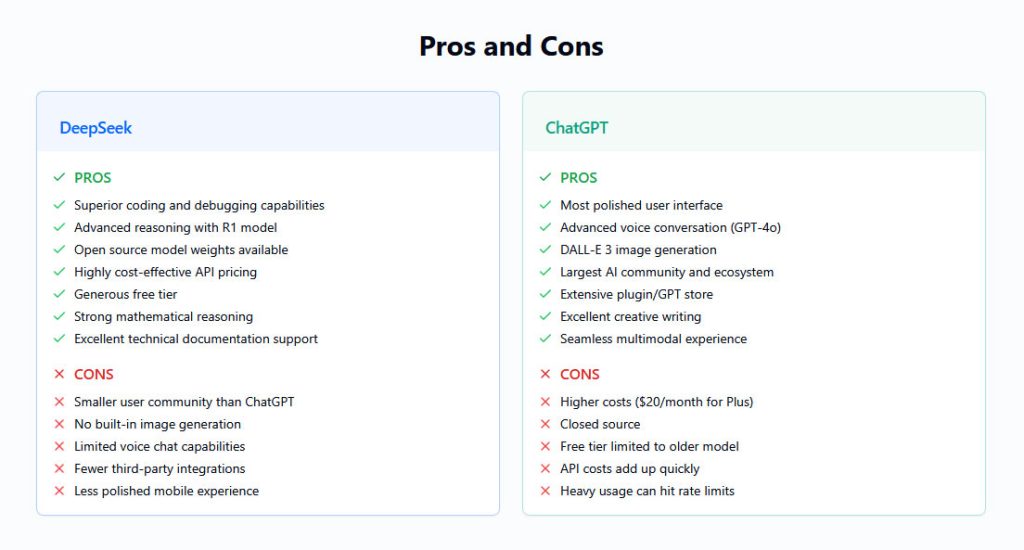Click checkmark beside Open source model weights
The width and height of the screenshot is (1024, 550).
[59, 250]
